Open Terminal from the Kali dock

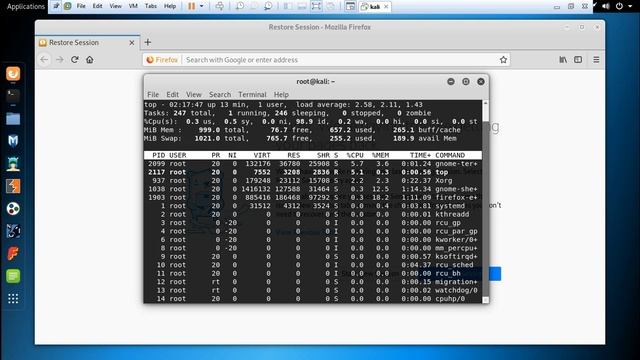[13, 96]
